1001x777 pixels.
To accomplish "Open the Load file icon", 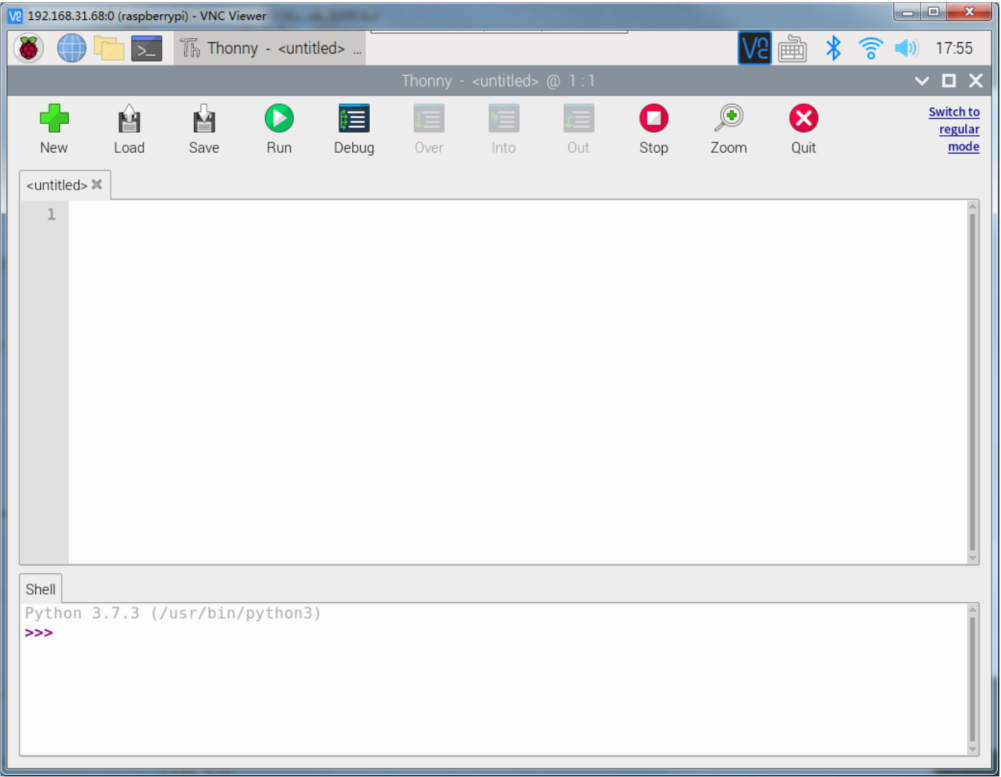I will 129,119.
